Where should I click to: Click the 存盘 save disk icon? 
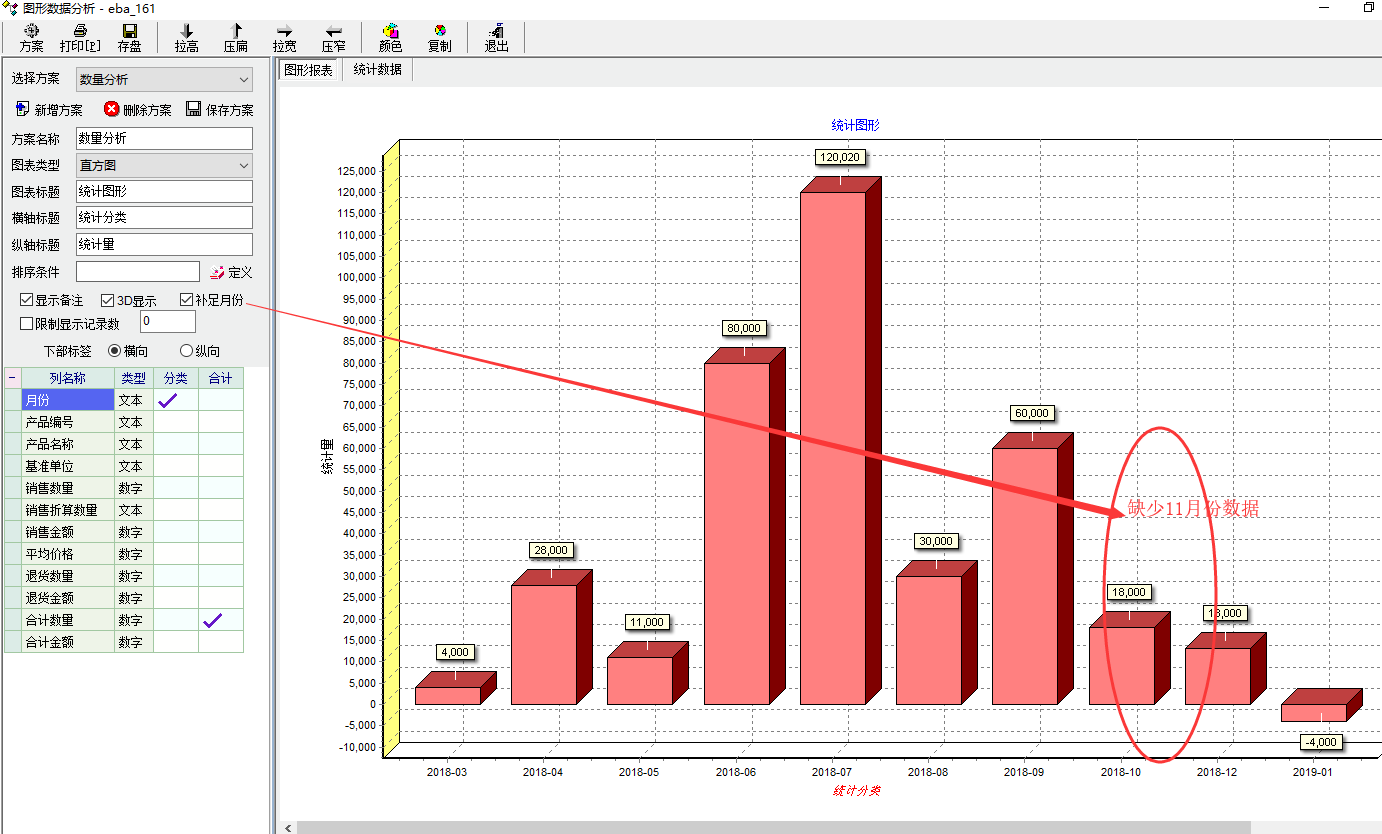click(x=129, y=32)
